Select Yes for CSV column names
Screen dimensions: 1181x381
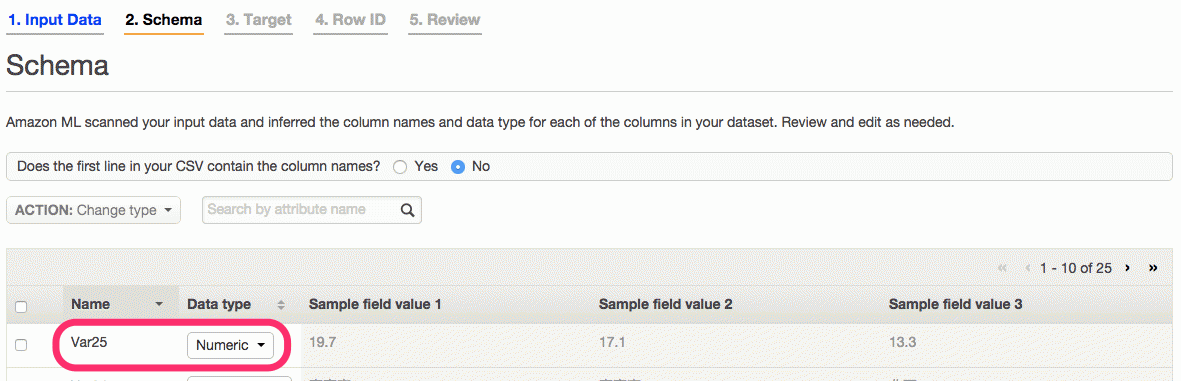click(x=400, y=166)
